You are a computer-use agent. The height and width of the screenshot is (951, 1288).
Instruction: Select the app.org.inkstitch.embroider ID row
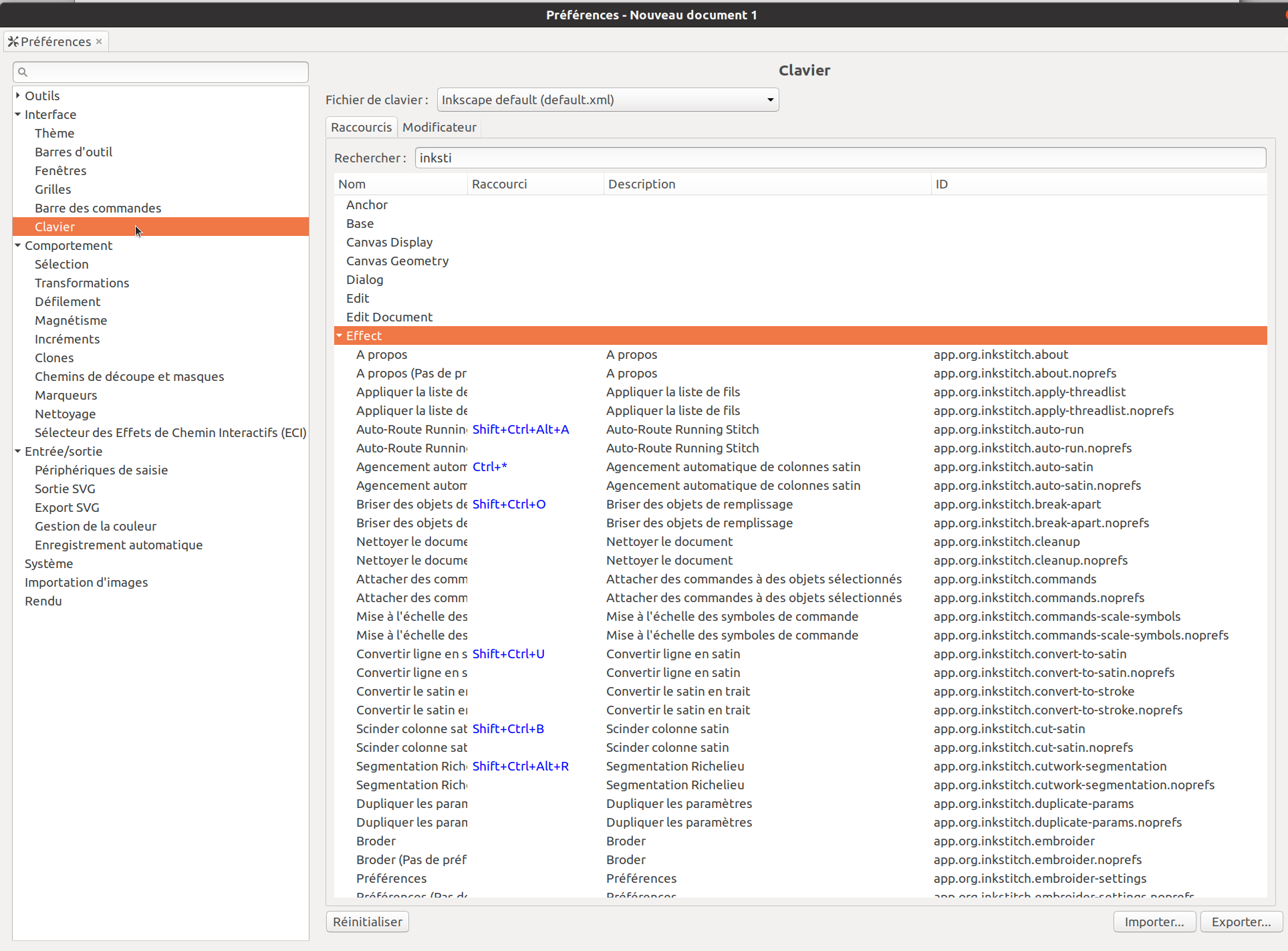point(1014,841)
